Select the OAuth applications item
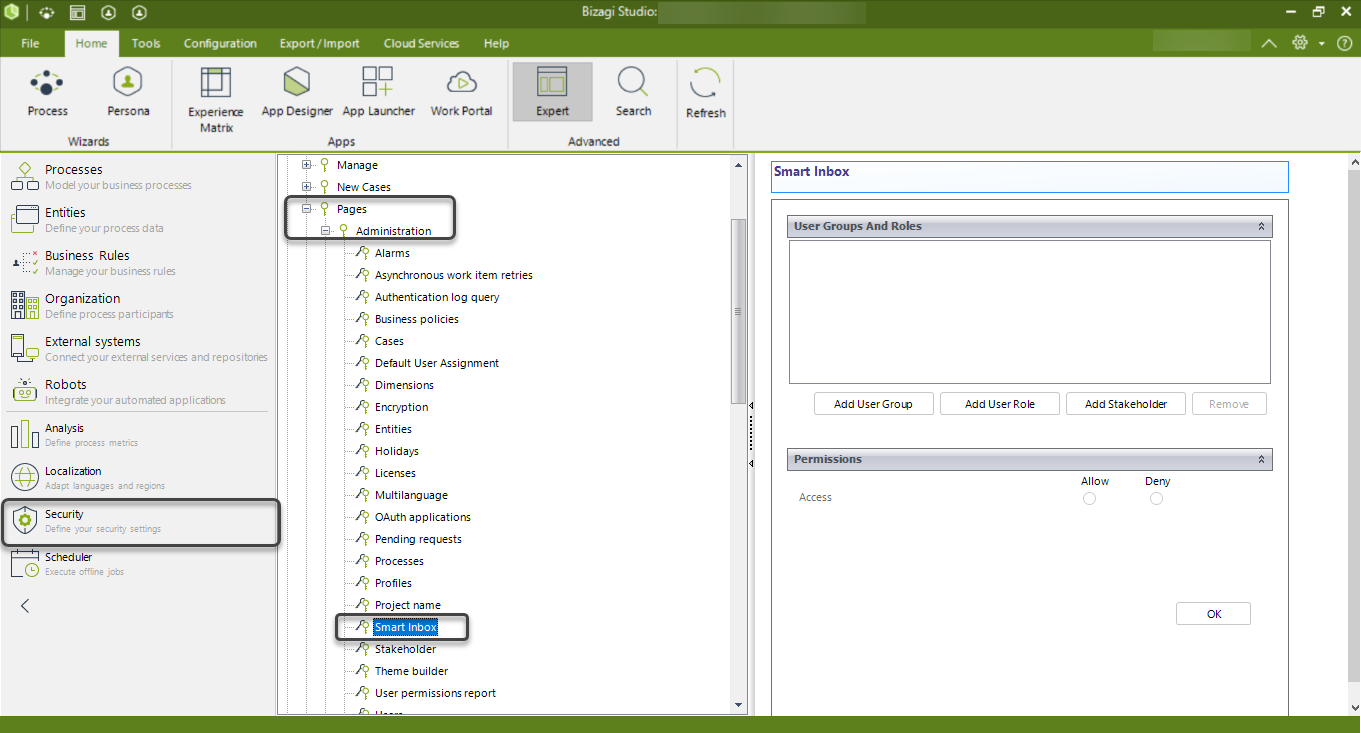1361x733 pixels. [x=422, y=517]
